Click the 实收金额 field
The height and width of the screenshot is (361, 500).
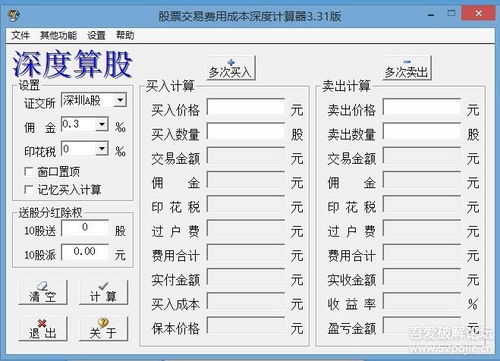[422, 277]
